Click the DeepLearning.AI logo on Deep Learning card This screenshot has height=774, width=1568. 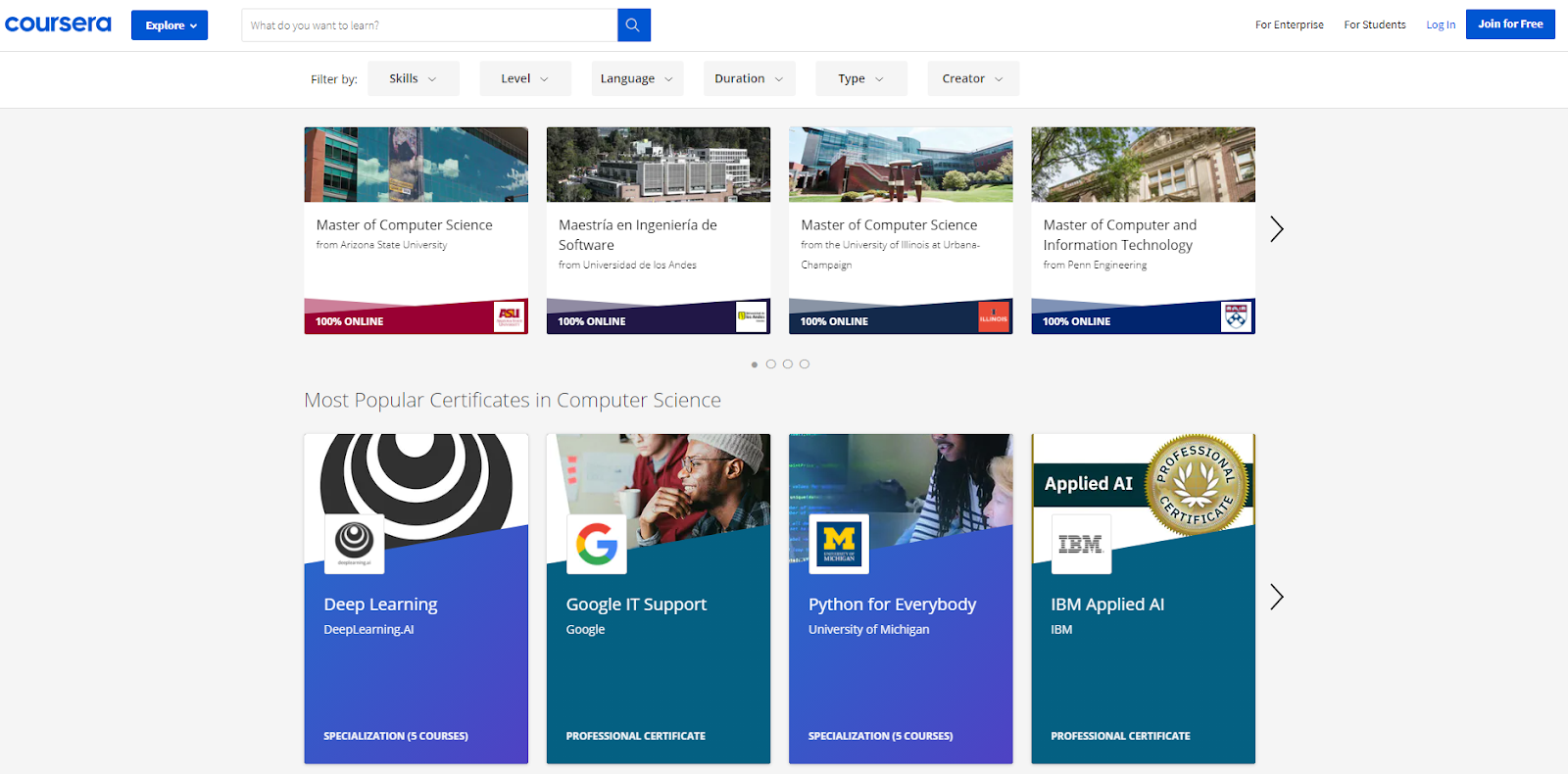(355, 544)
